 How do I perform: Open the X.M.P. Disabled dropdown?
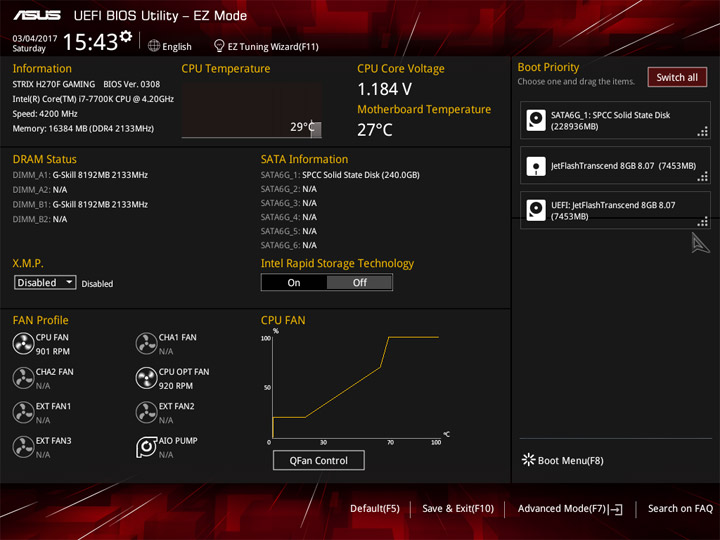coord(45,282)
